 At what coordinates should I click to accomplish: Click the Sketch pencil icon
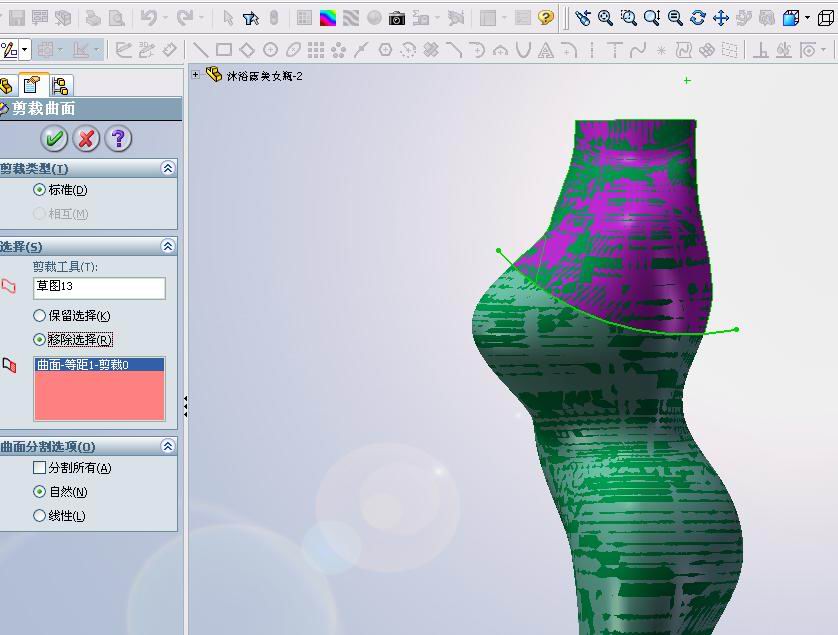click(x=9, y=50)
